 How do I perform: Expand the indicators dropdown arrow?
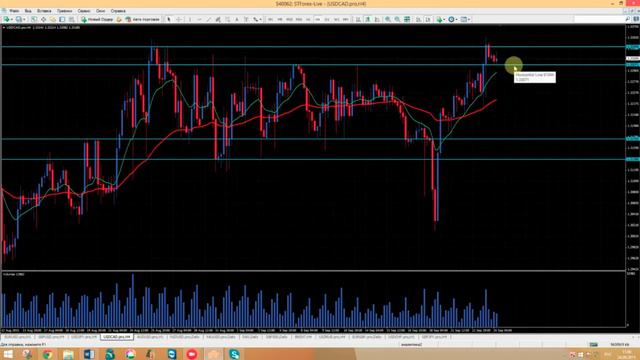pos(444,19)
